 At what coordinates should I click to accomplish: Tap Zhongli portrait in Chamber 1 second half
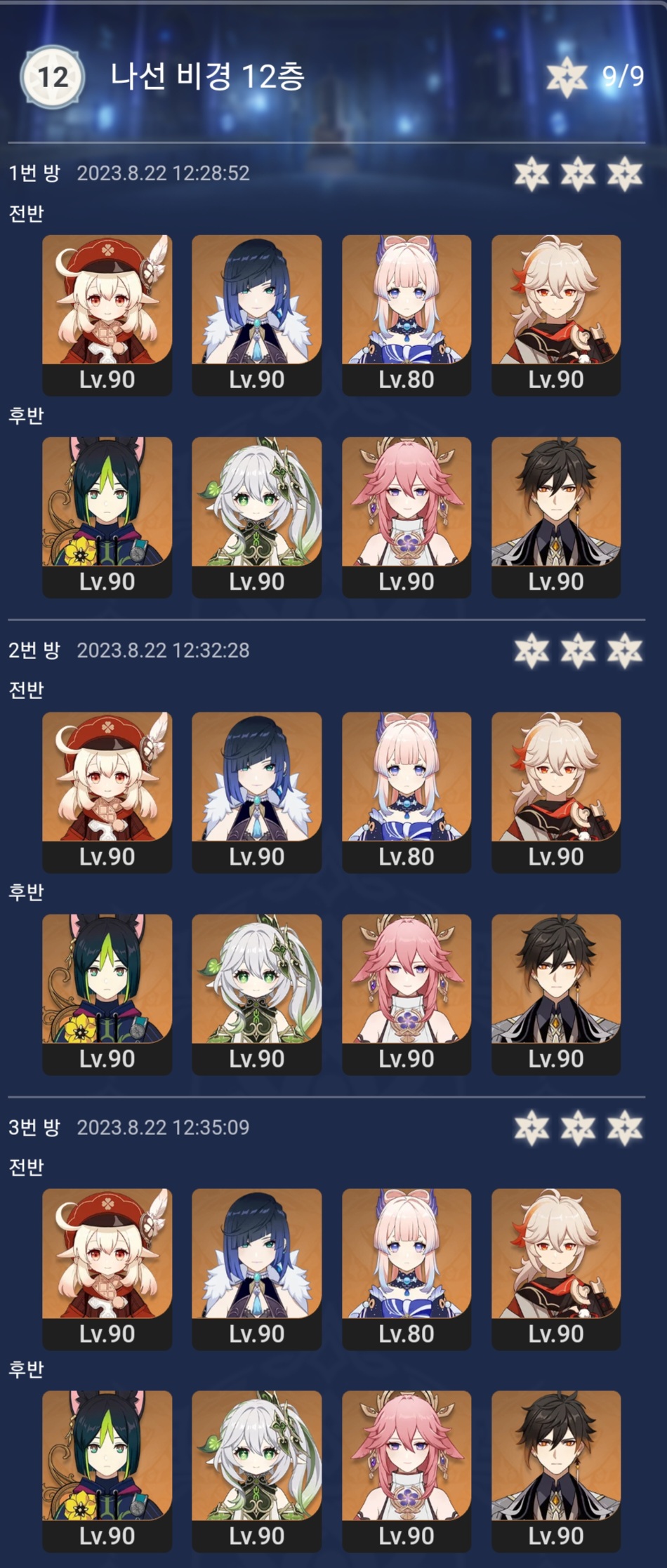[556, 517]
